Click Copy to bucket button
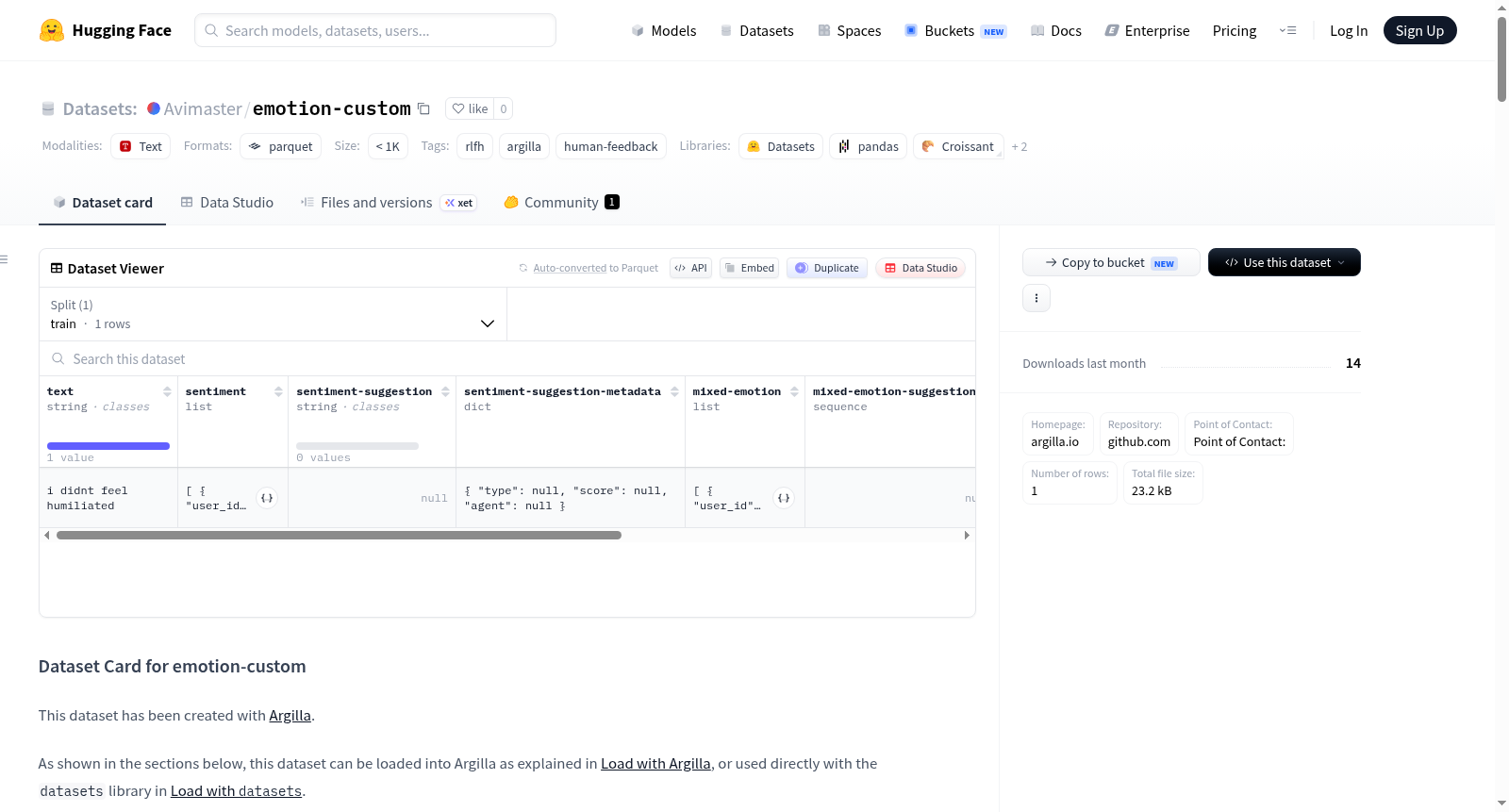Image resolution: width=1509 pixels, height=812 pixels. [1111, 262]
